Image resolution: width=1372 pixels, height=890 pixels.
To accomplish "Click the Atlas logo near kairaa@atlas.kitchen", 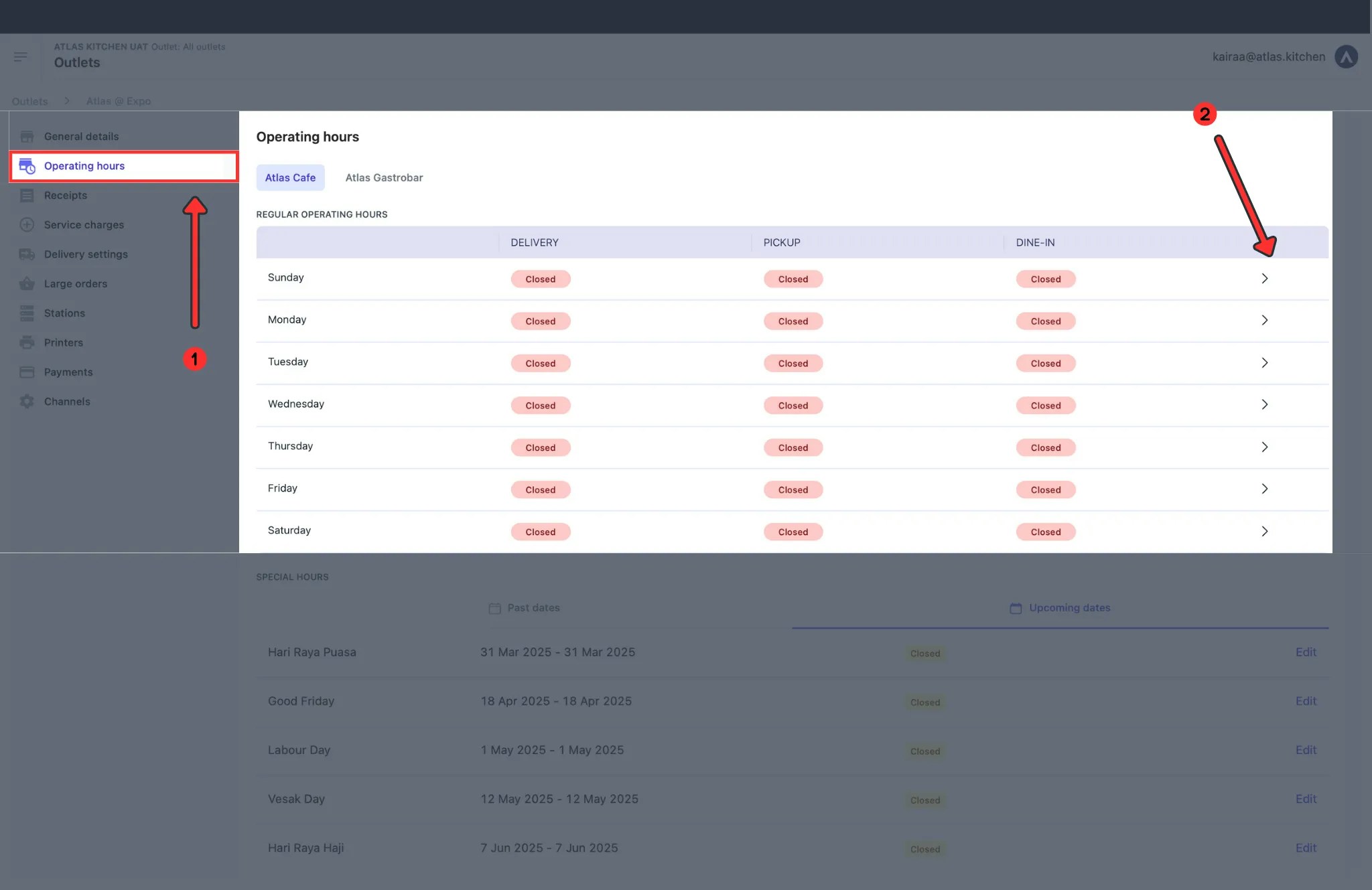I will 1347,56.
